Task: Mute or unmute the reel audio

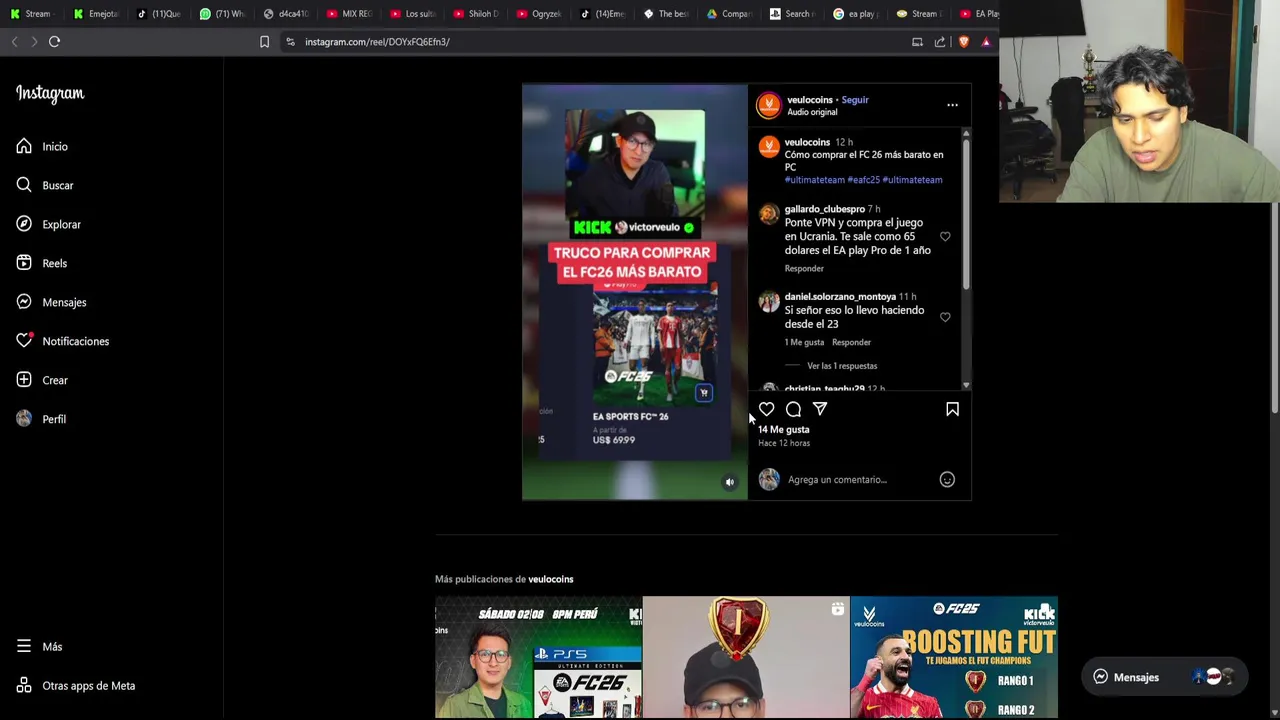Action: [x=729, y=482]
